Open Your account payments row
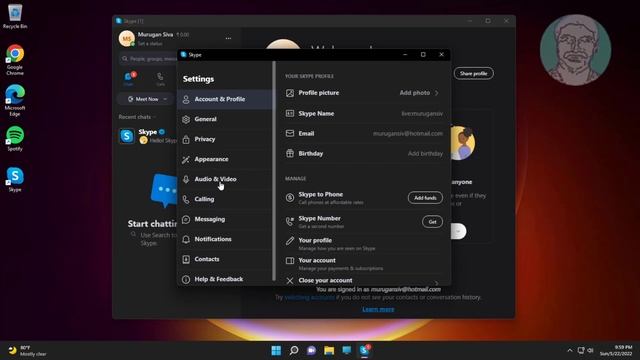The image size is (640, 360). (364, 264)
